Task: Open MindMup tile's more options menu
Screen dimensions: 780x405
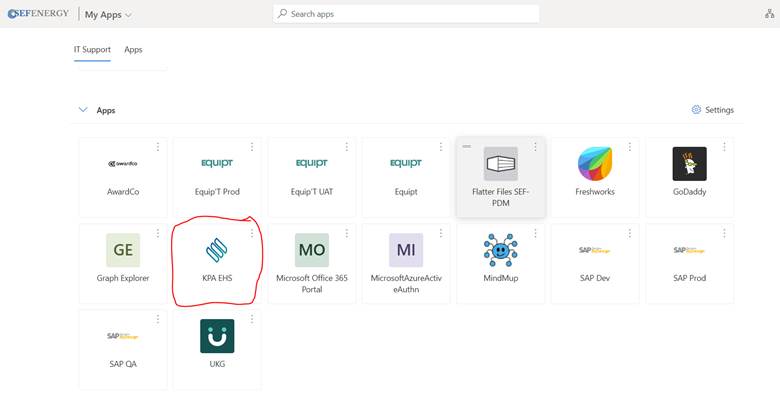Action: (x=535, y=233)
